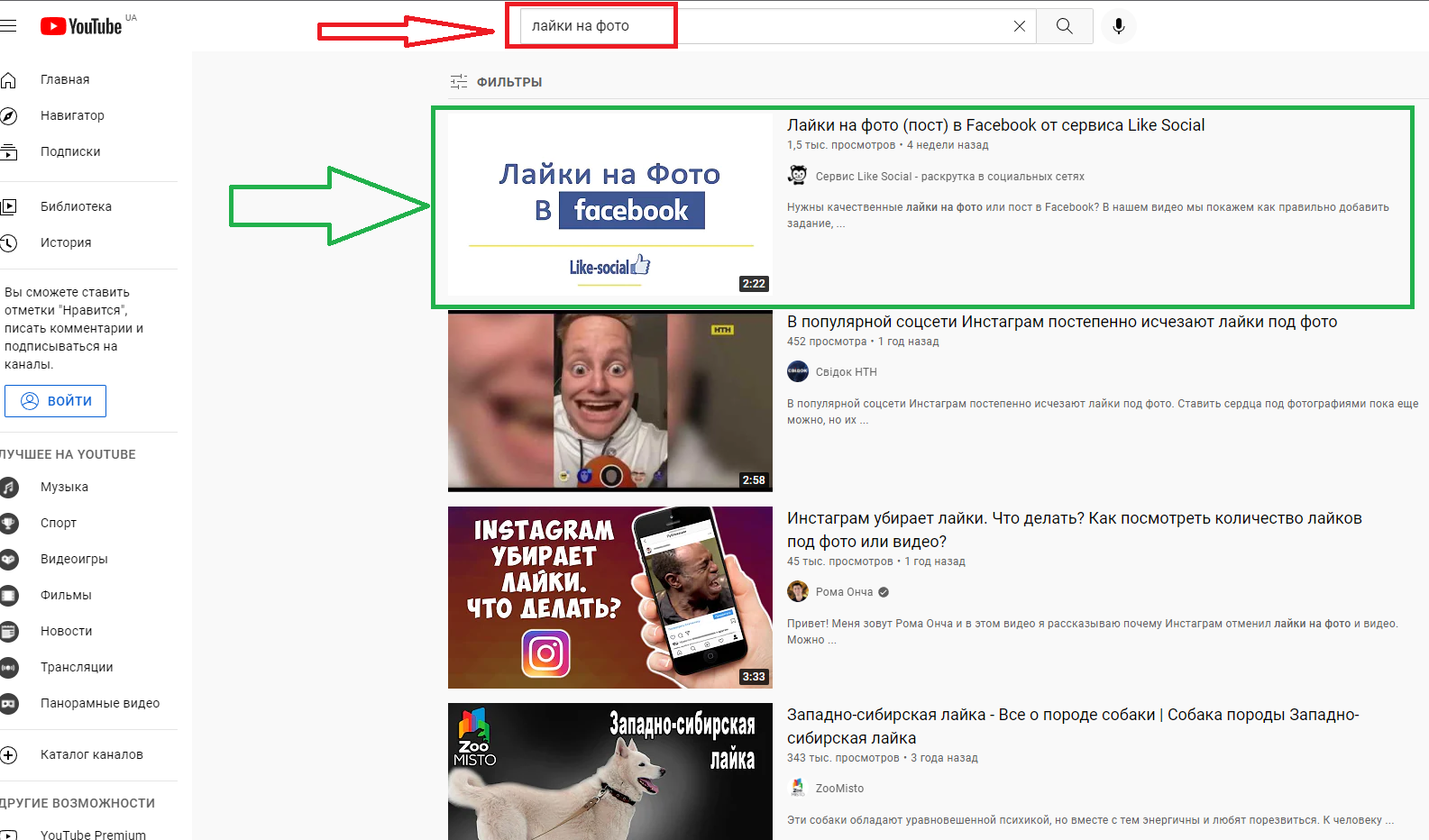Click '452 просмотра • 1 год назад' text
1429x840 pixels.
[863, 342]
